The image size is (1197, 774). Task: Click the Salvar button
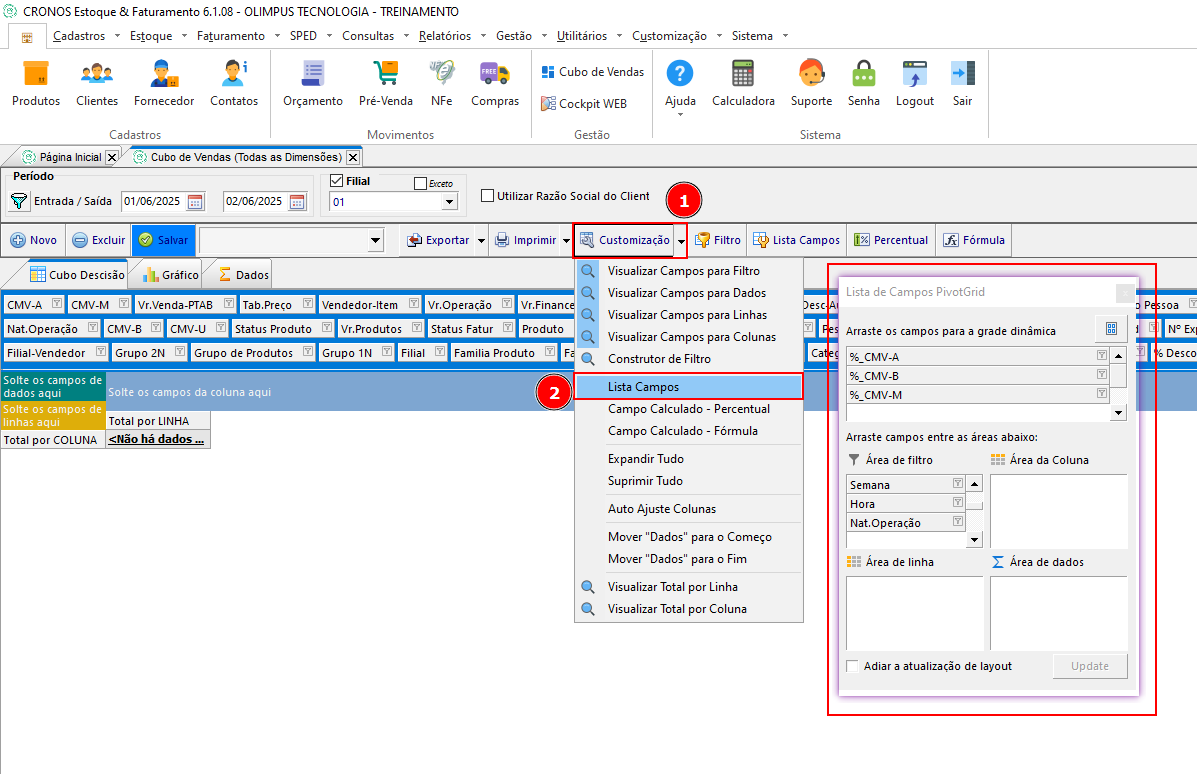(x=163, y=240)
